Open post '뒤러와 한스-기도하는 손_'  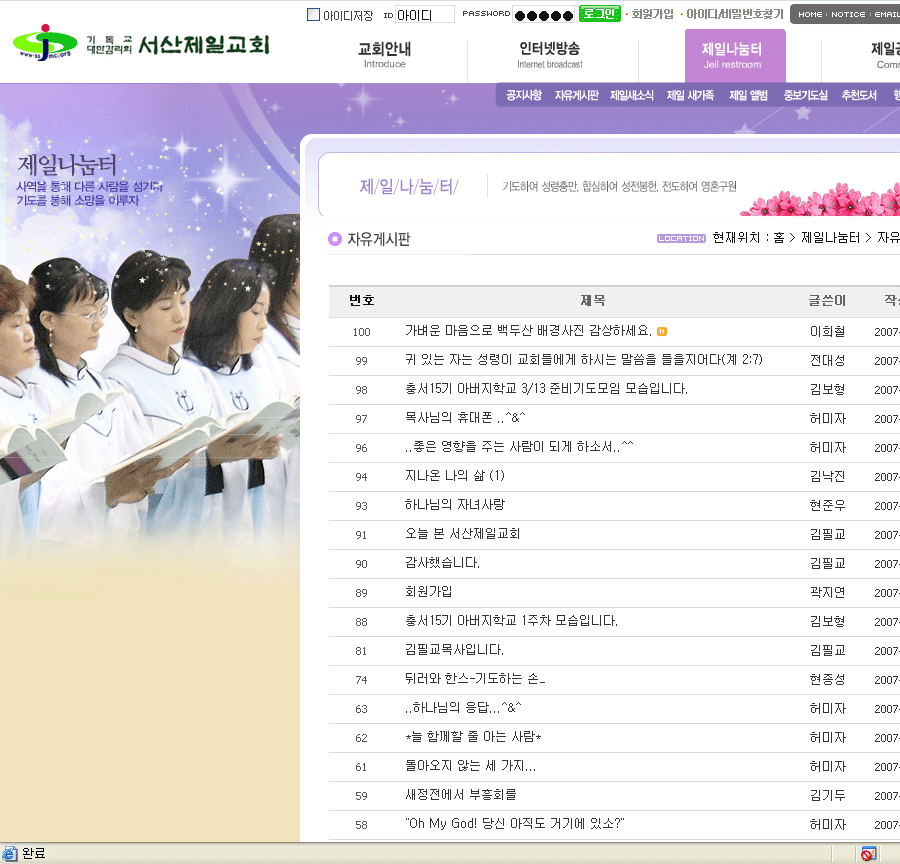coord(475,679)
